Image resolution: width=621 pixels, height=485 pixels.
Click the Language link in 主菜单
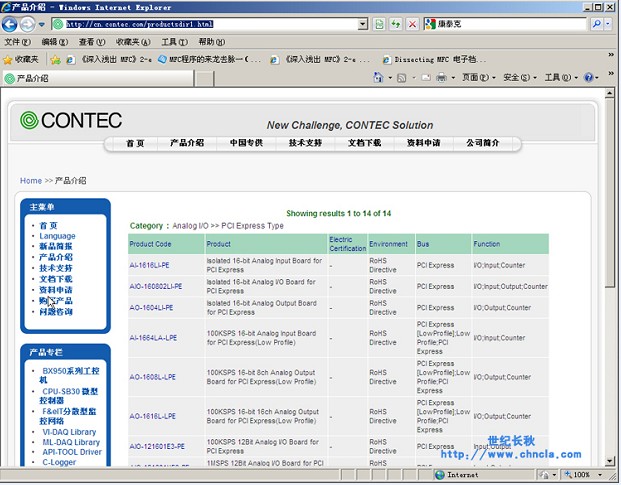click(57, 236)
